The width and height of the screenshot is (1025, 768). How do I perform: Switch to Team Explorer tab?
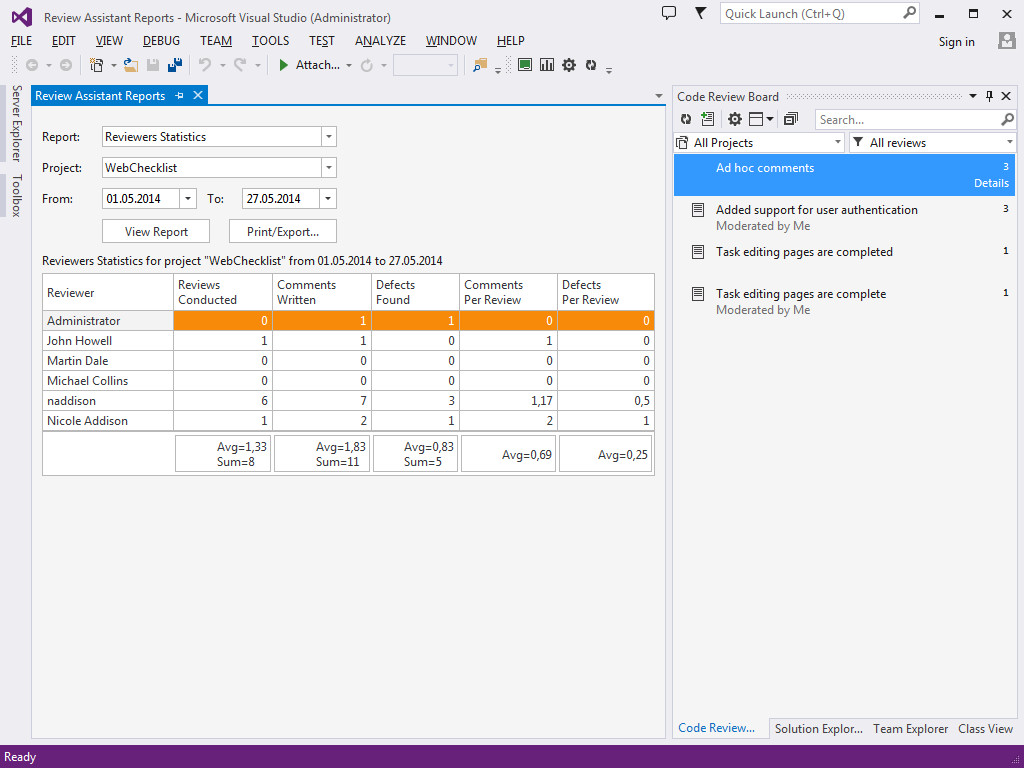pyautogui.click(x=910, y=728)
